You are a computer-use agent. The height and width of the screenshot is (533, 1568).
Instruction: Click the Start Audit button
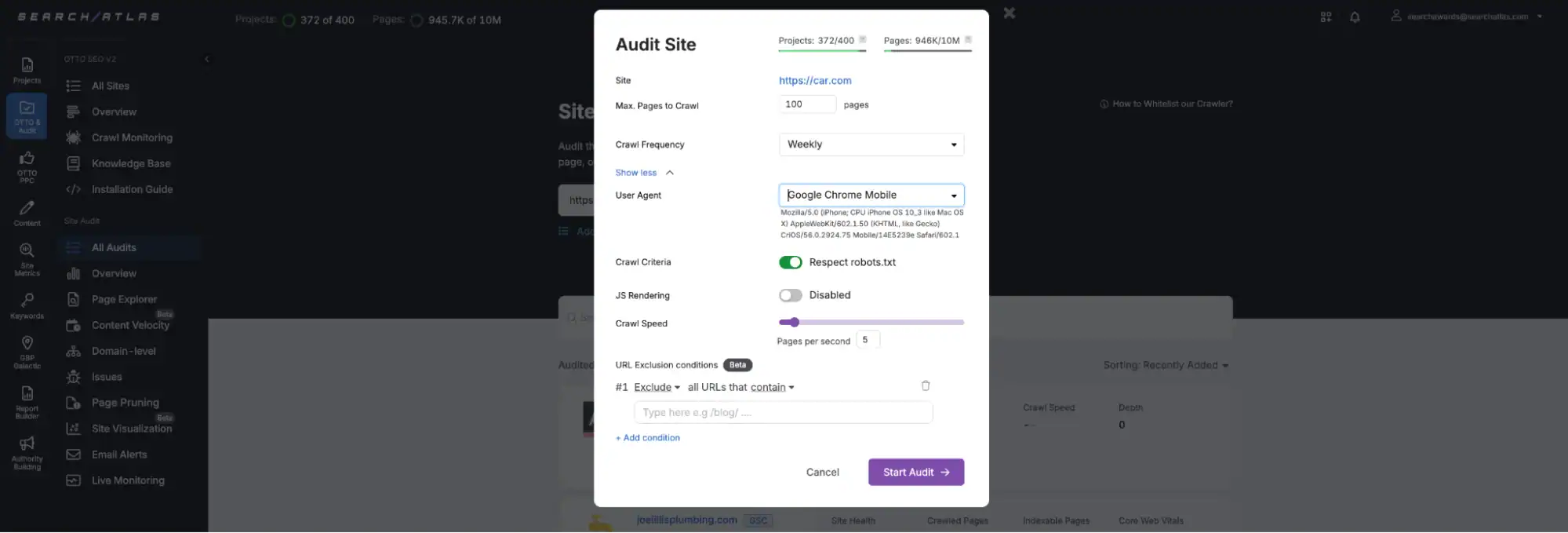coord(915,472)
